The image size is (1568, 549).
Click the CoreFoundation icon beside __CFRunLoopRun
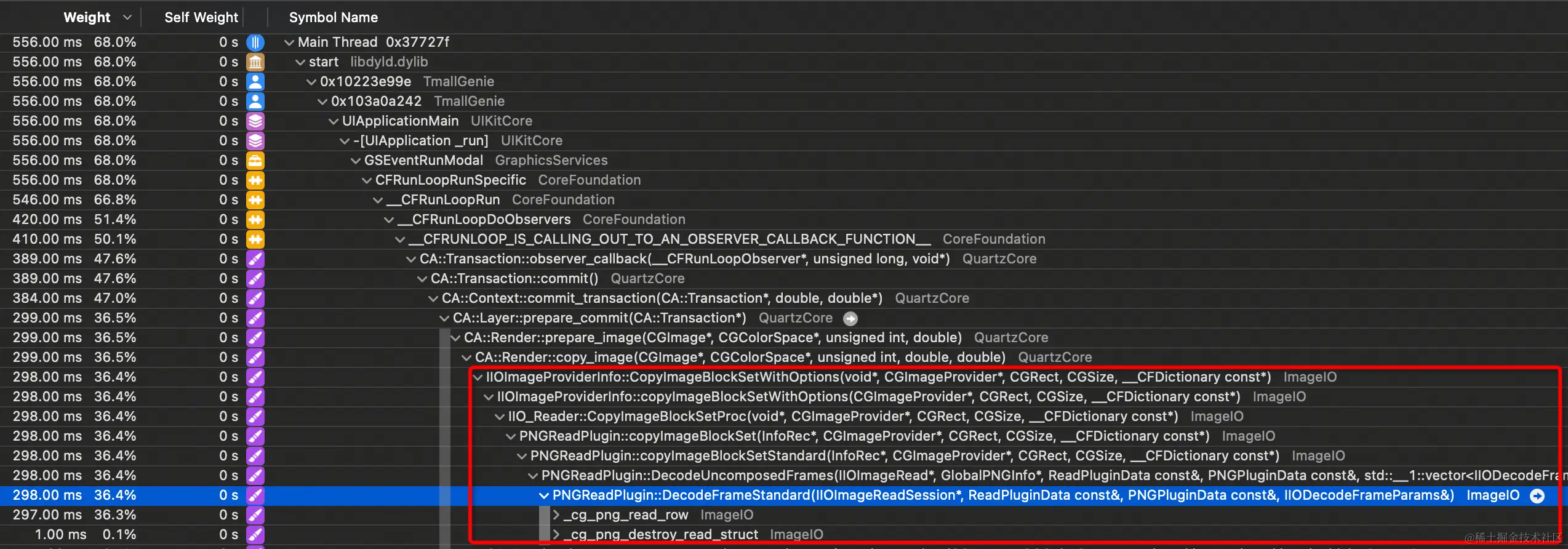pos(255,200)
